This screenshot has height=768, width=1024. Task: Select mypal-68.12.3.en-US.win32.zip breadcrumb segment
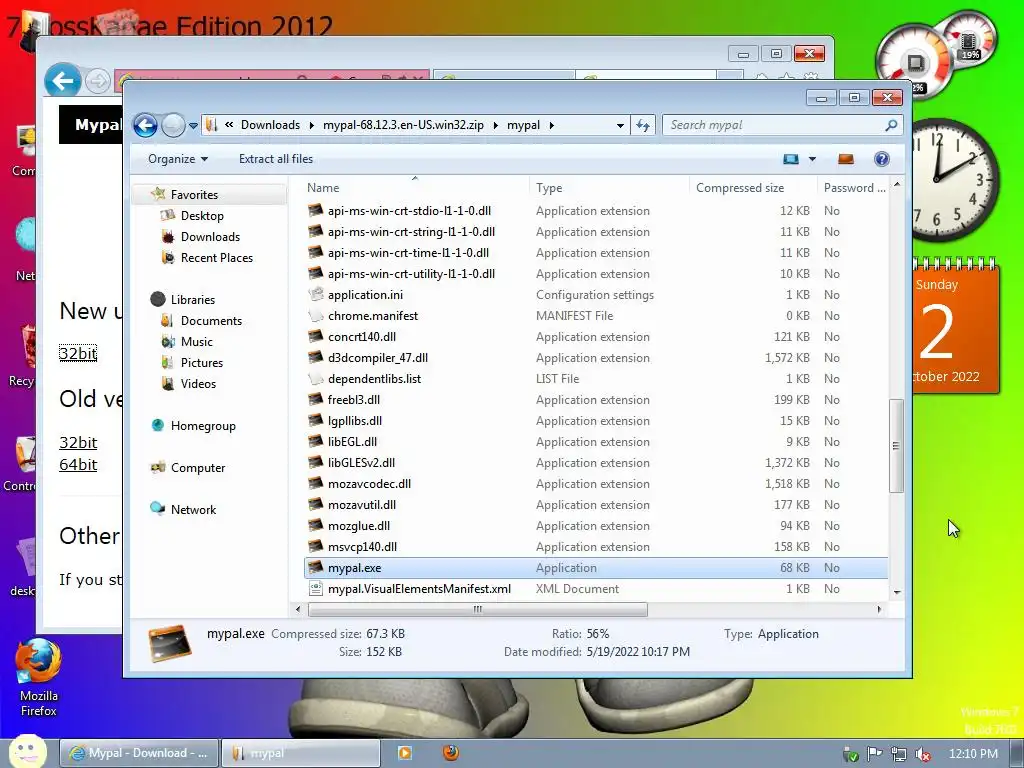tap(403, 125)
